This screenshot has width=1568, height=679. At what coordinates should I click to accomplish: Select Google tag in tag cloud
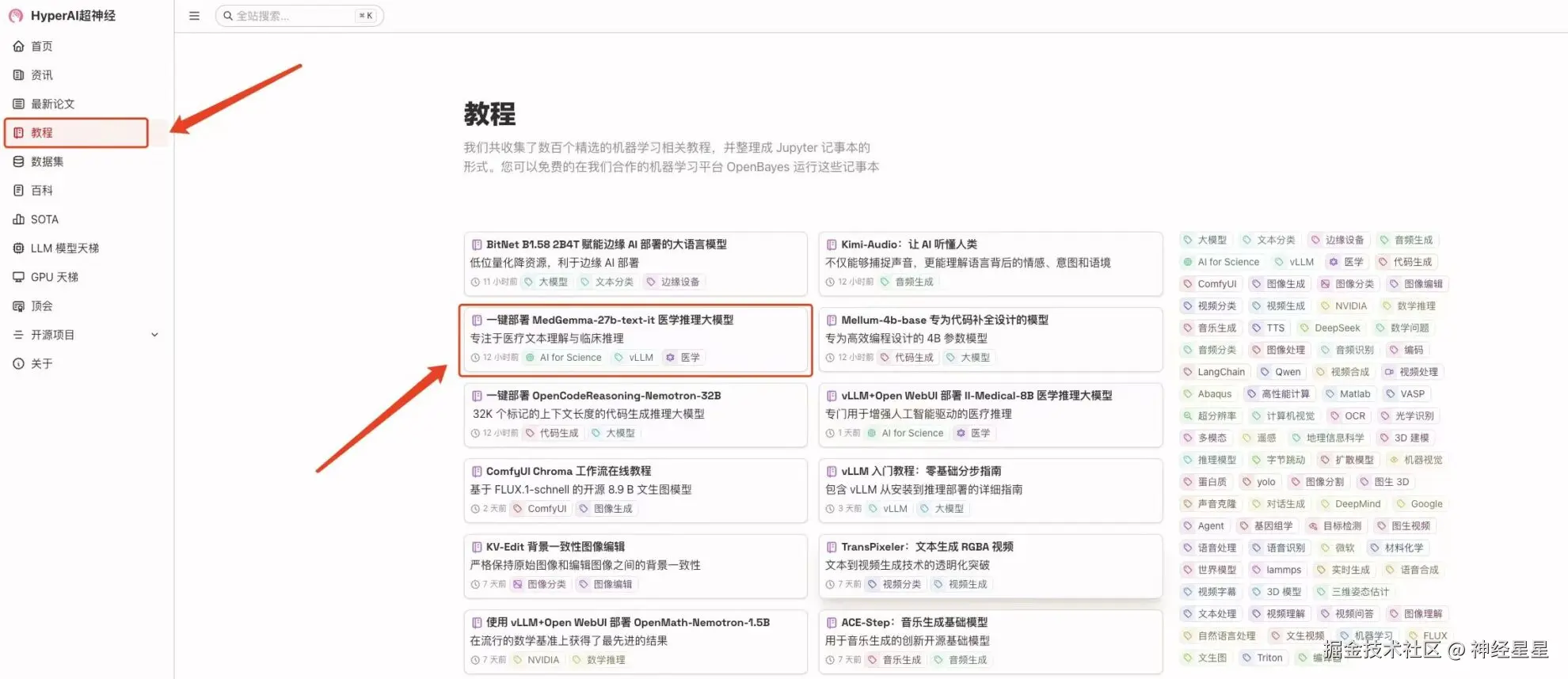click(1420, 504)
